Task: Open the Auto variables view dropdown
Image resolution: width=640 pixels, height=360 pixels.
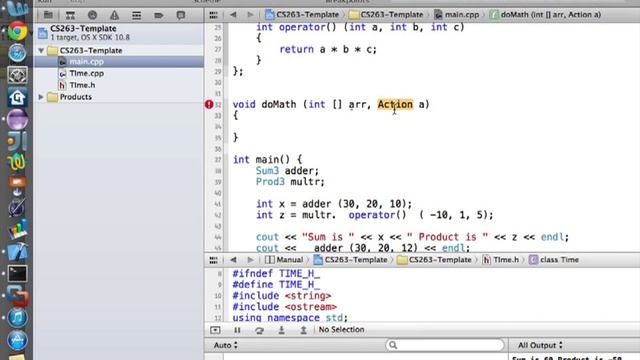Action: [x=225, y=345]
